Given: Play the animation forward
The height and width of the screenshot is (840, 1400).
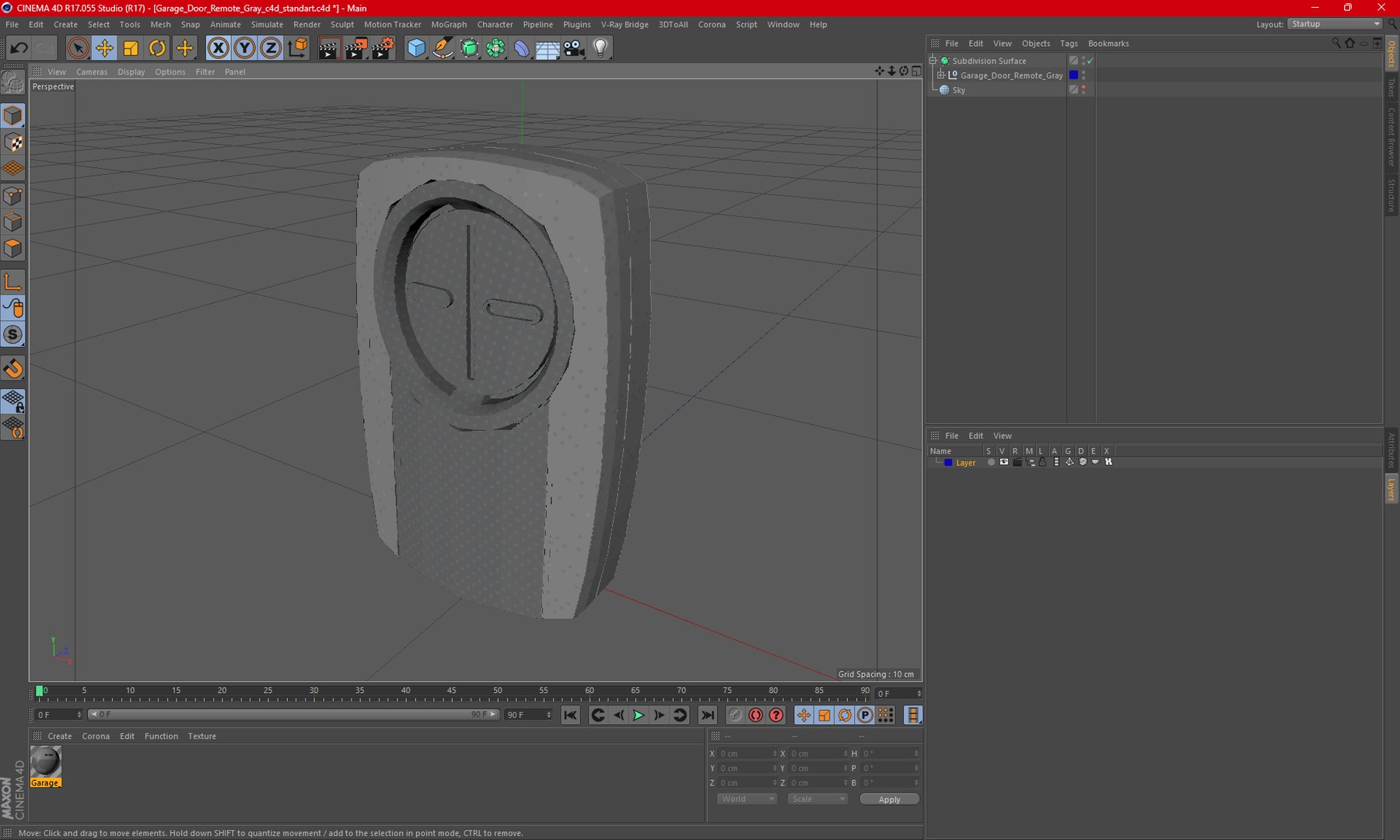Looking at the screenshot, I should pyautogui.click(x=639, y=716).
